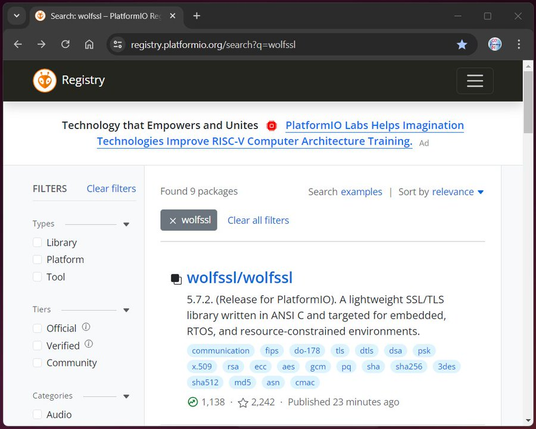The width and height of the screenshot is (536, 429).
Task: Open Chrome three-dot menu
Action: pos(519,44)
